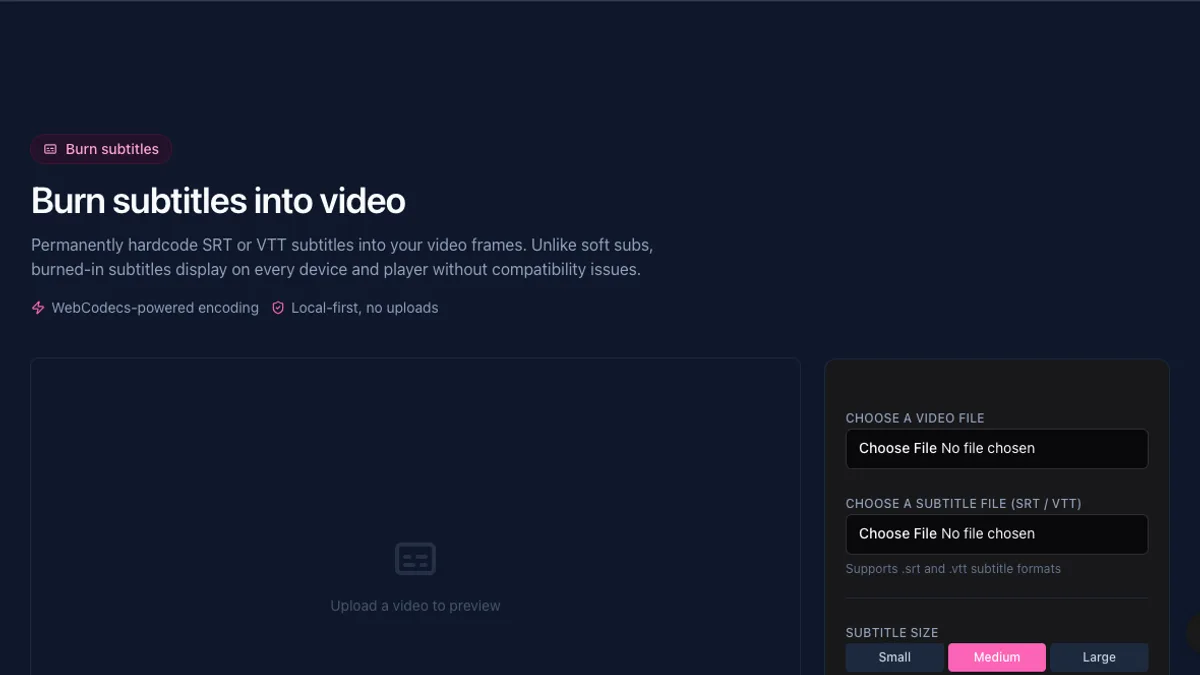Select Large subtitle size
The width and height of the screenshot is (1200, 675).
(x=1099, y=657)
